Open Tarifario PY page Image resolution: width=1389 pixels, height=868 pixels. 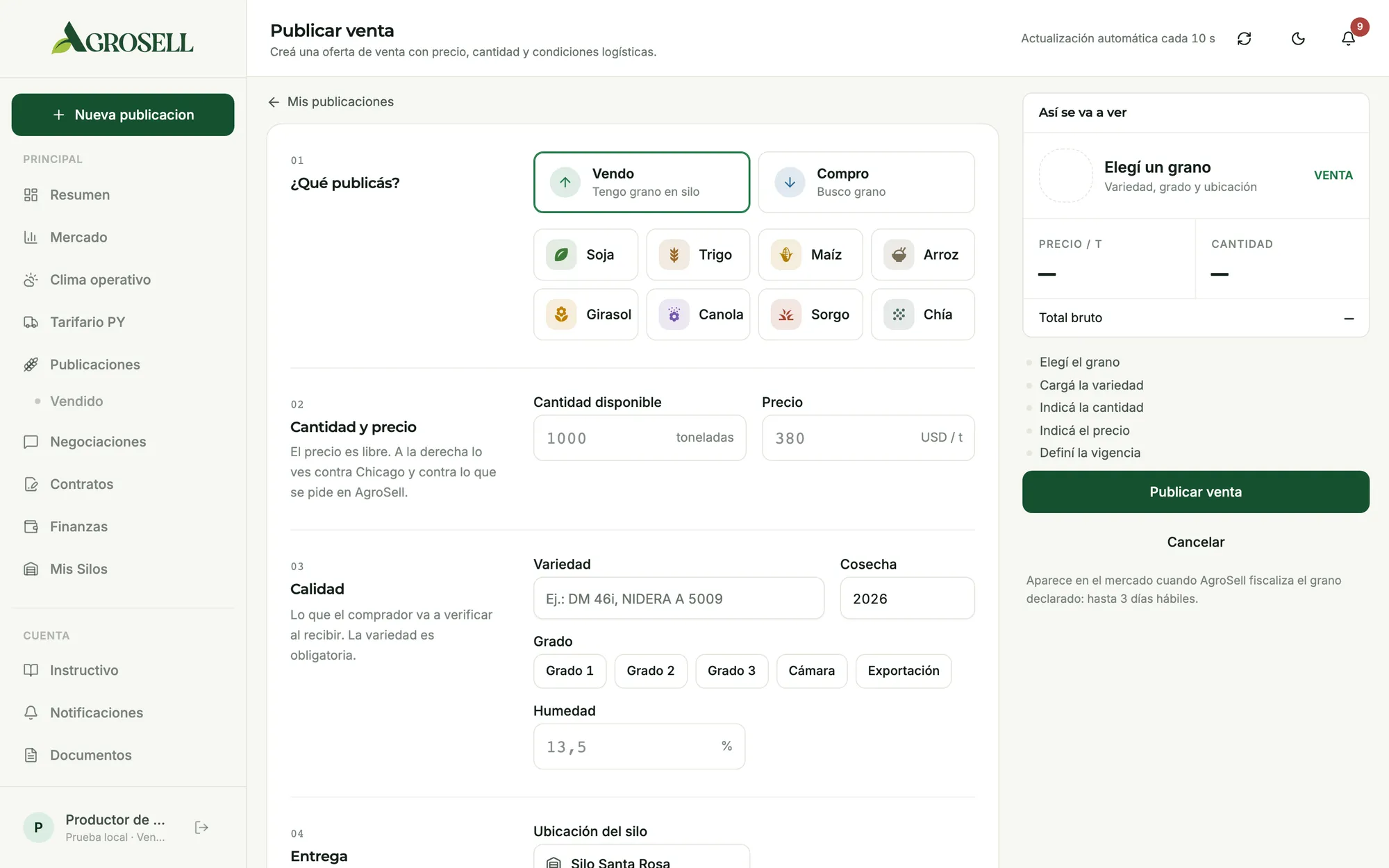click(x=123, y=322)
